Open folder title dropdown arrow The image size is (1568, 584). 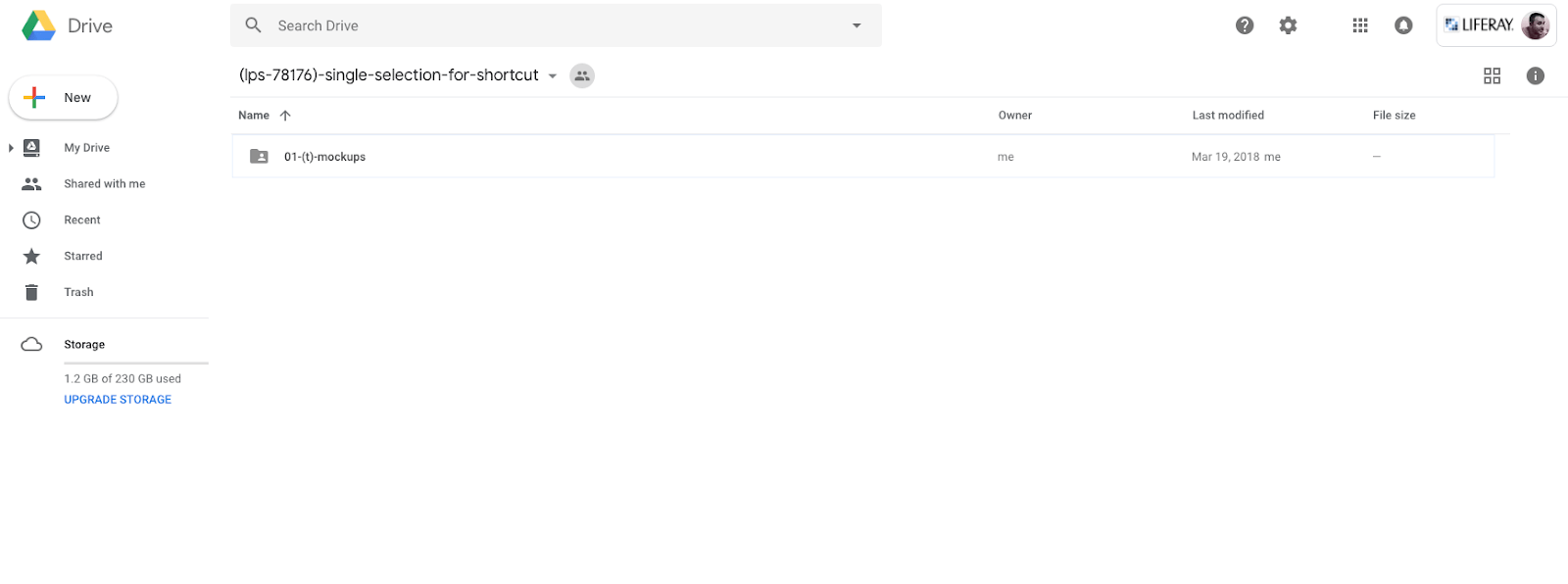(553, 76)
